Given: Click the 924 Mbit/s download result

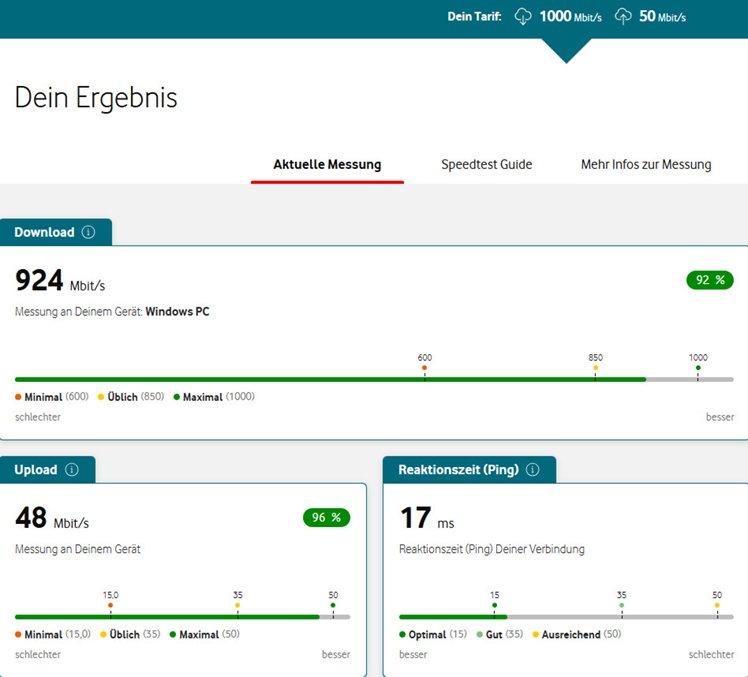Looking at the screenshot, I should pyautogui.click(x=60, y=281).
